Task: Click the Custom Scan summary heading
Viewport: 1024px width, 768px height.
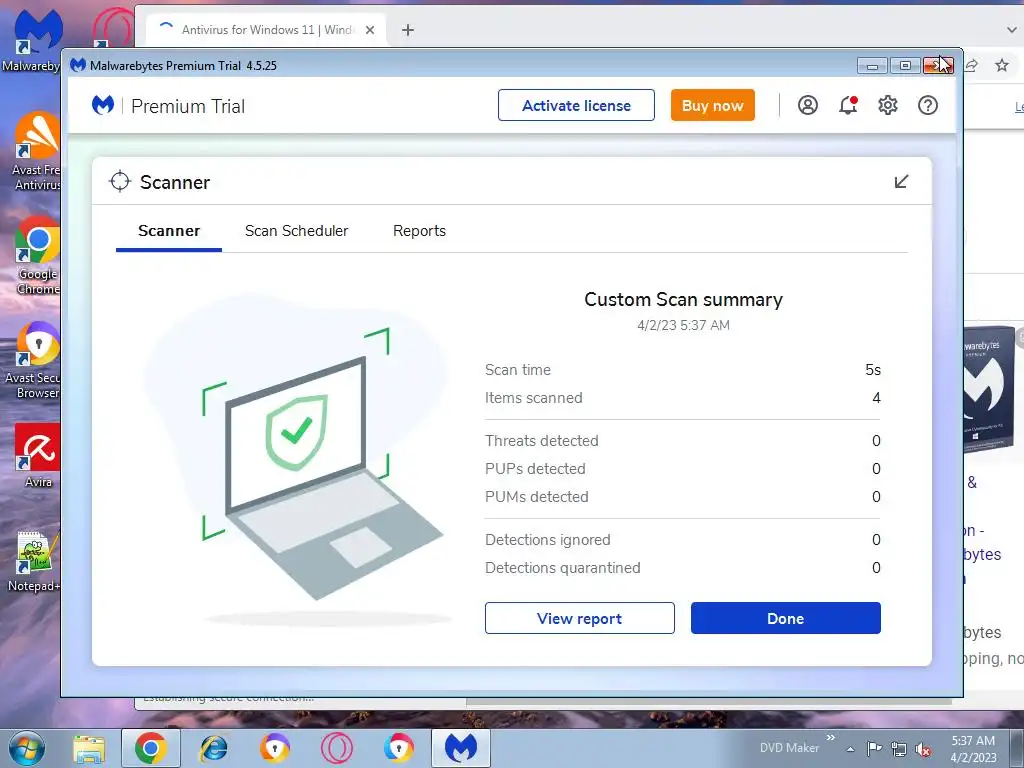Action: [x=683, y=299]
